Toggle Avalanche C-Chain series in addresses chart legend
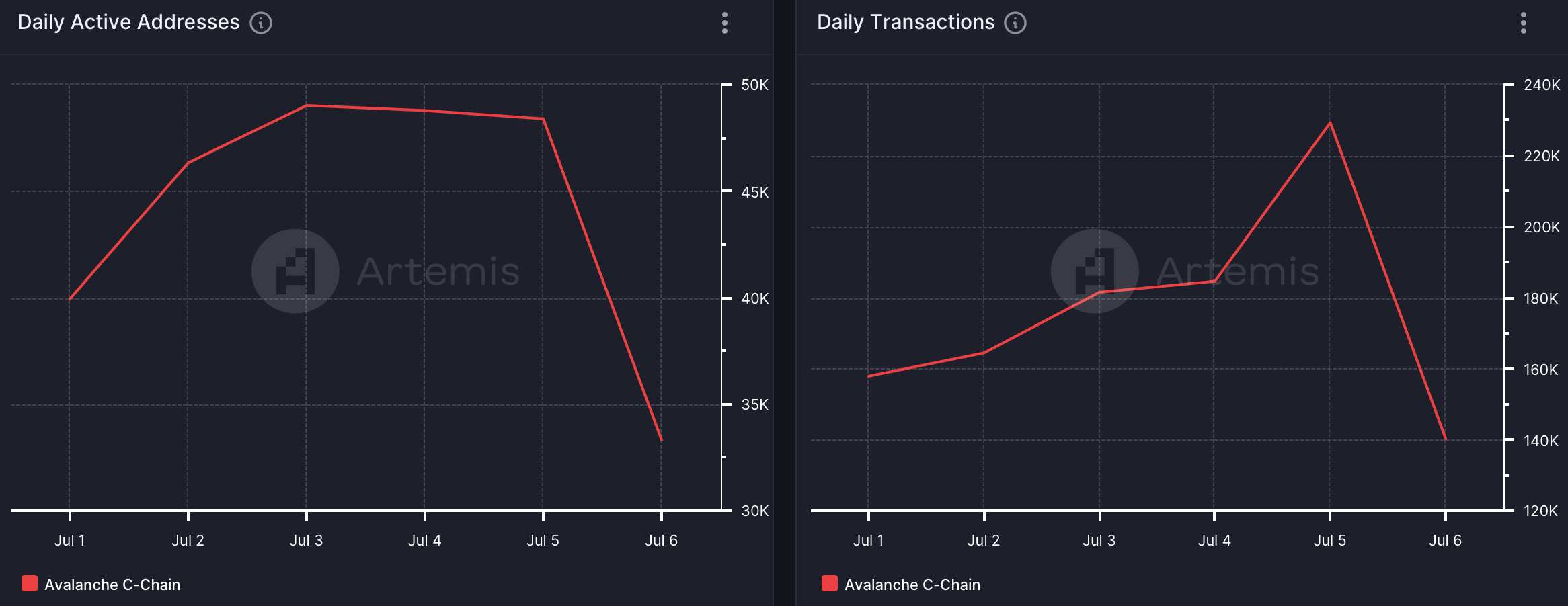The height and width of the screenshot is (606, 1568). pyautogui.click(x=112, y=585)
